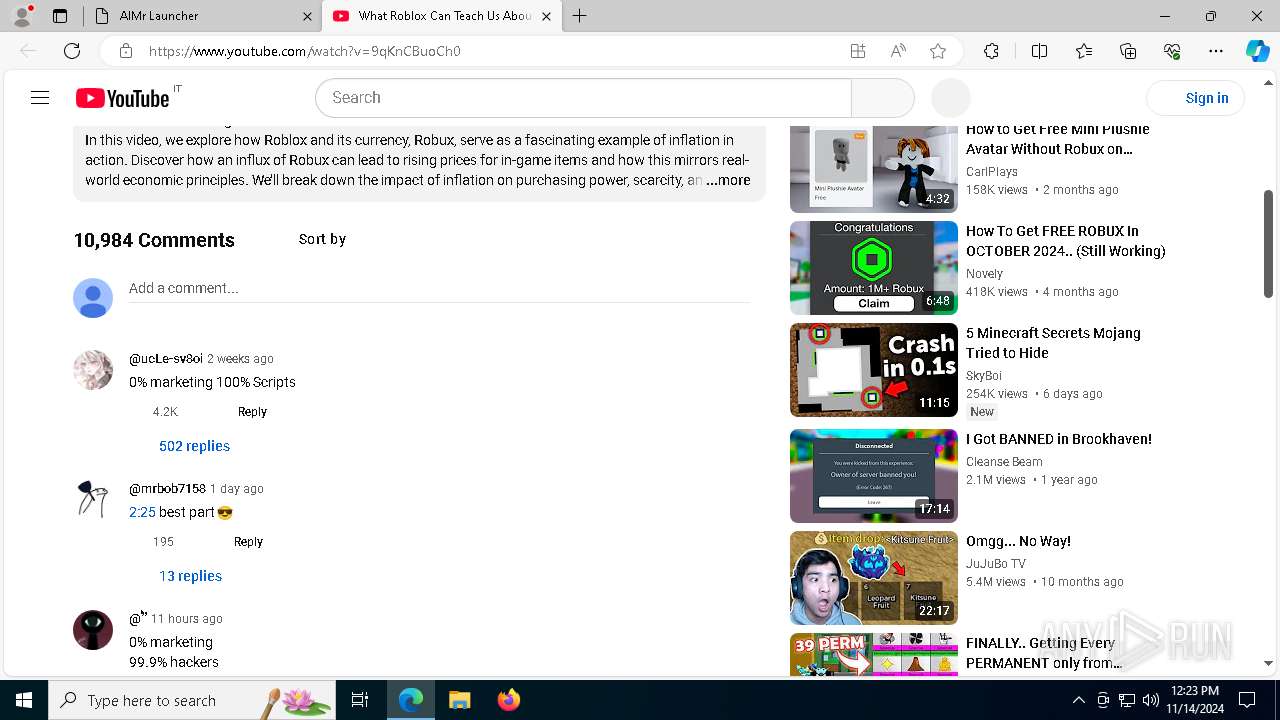Jump to the 2:25 timestamp link

click(142, 512)
